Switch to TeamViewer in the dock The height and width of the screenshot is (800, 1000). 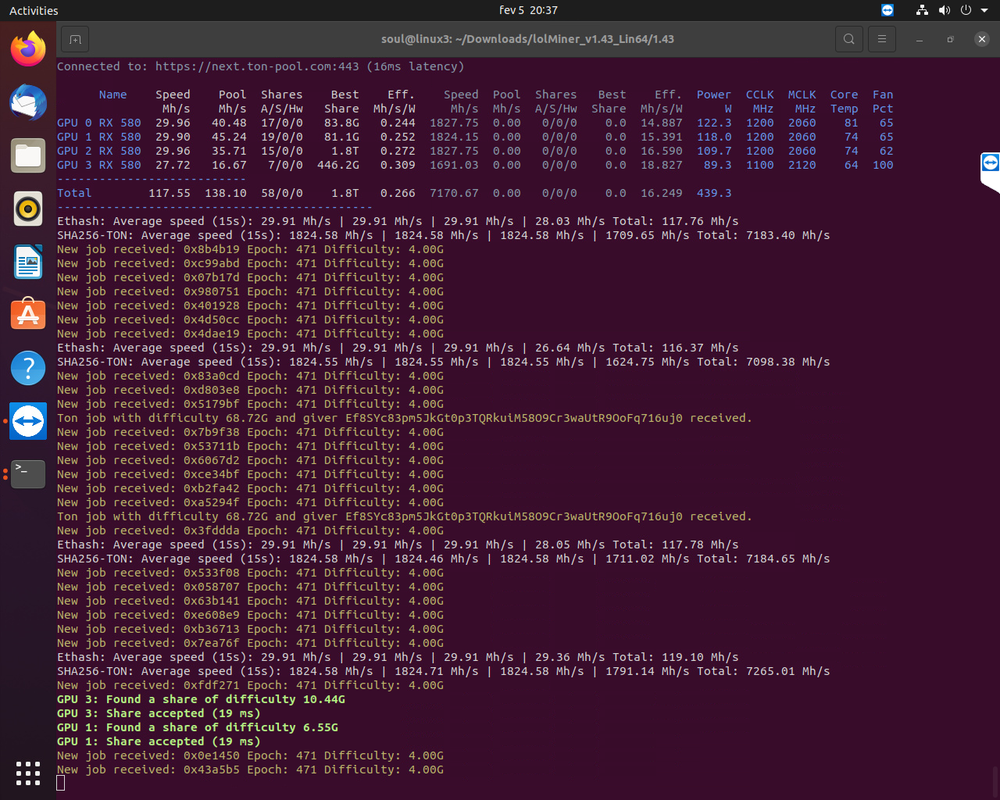click(x=28, y=421)
